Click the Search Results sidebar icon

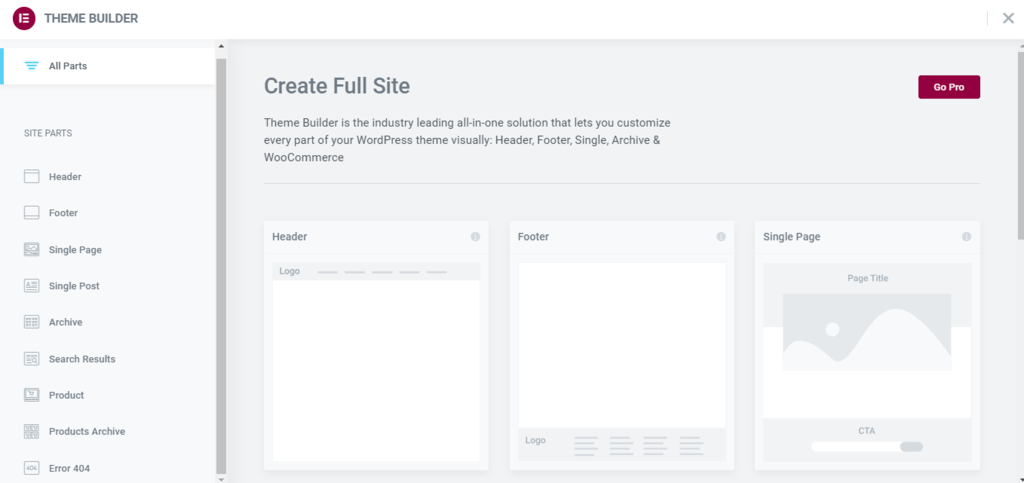[31, 359]
